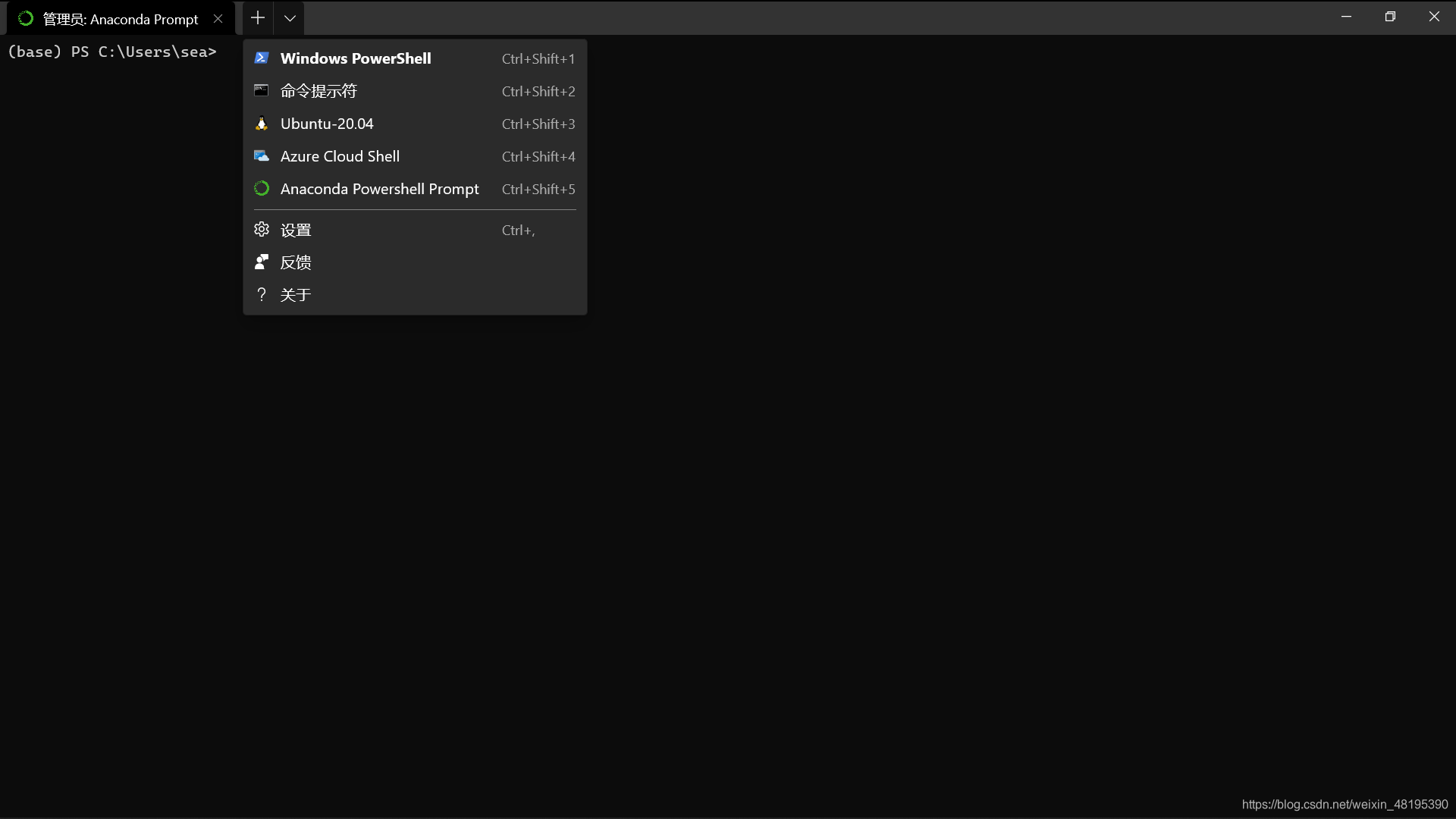Open 关于 about menu item
Screen dimensions: 1456x819
296,295
